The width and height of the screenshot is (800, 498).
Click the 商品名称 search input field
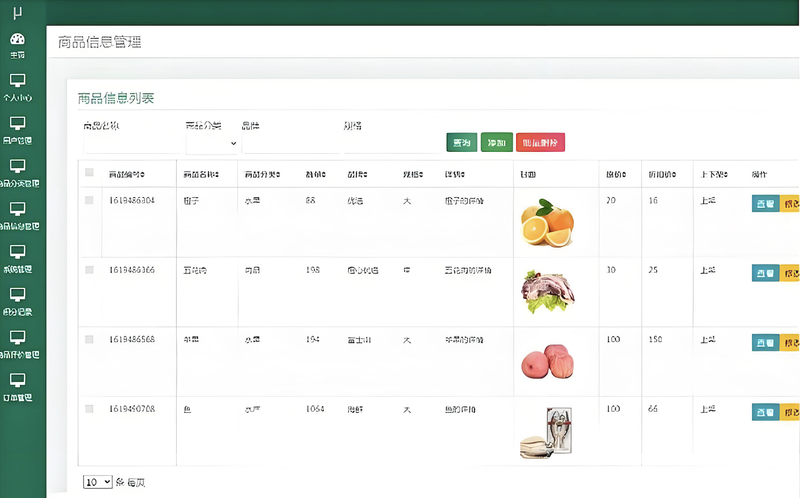131,144
